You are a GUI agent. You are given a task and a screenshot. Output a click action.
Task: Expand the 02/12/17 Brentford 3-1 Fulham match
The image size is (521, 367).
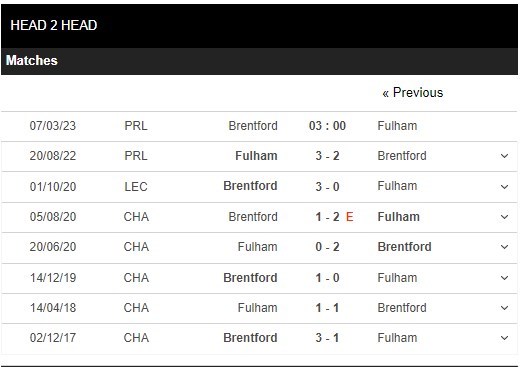[504, 338]
